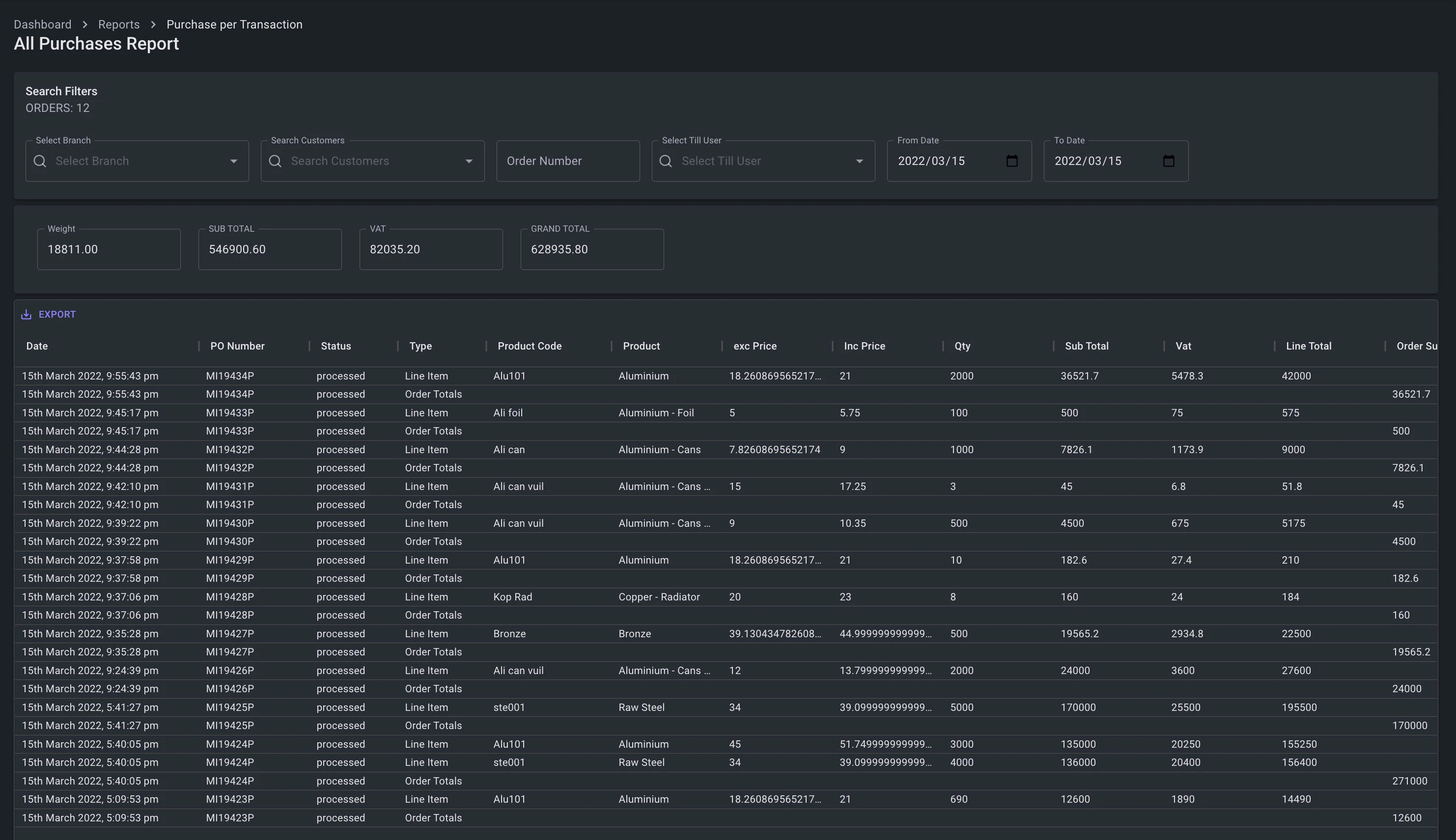The height and width of the screenshot is (840, 1456).
Task: Click the EXPORT button
Action: [x=56, y=314]
